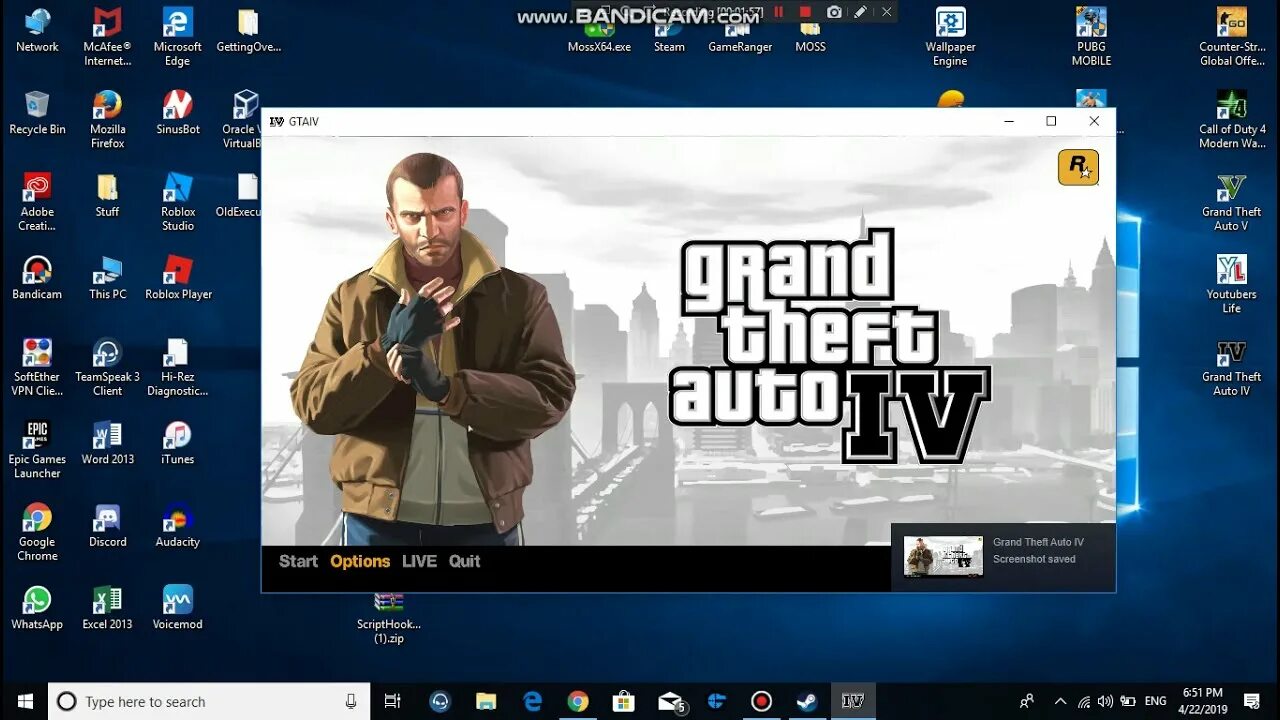The width and height of the screenshot is (1280, 720).
Task: Choose LIVE in the GTA IV menu
Action: point(419,561)
